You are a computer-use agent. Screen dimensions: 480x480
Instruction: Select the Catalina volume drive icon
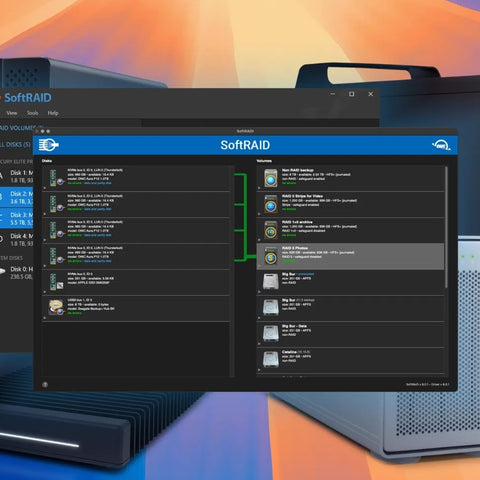point(271,360)
